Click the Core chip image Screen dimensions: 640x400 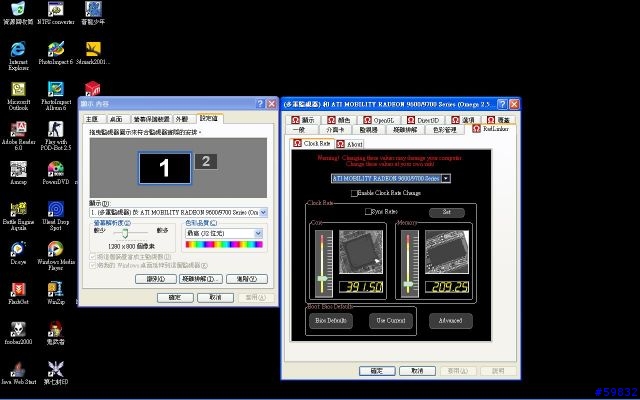tap(361, 252)
